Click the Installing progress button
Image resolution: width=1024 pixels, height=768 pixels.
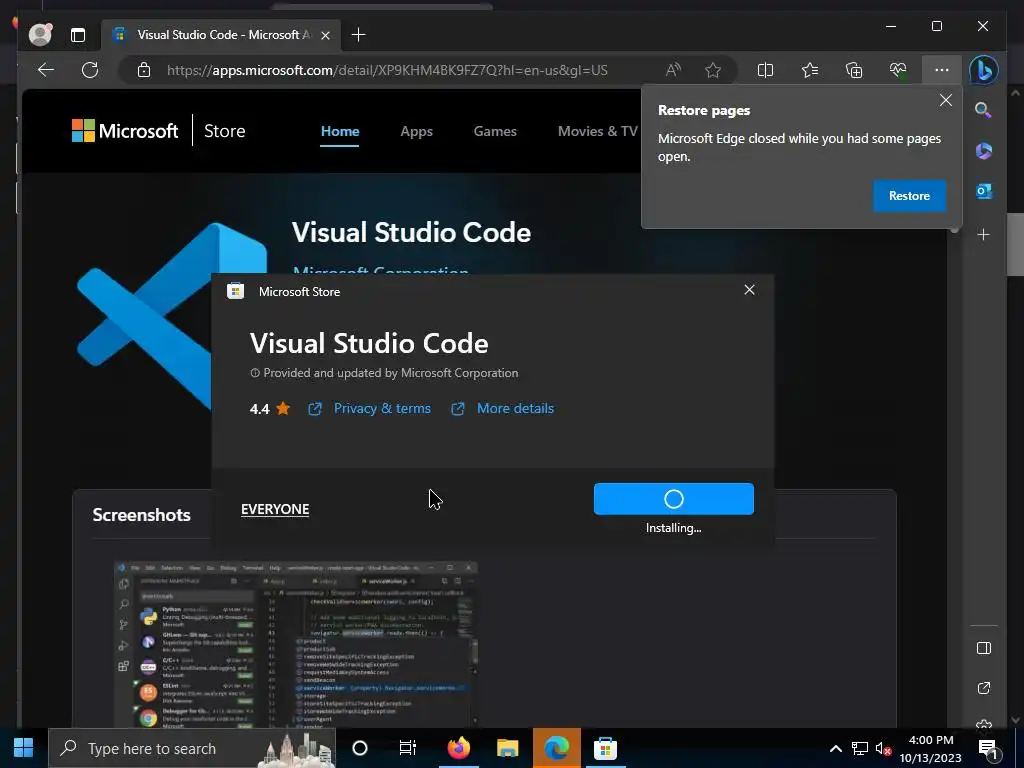click(673, 499)
